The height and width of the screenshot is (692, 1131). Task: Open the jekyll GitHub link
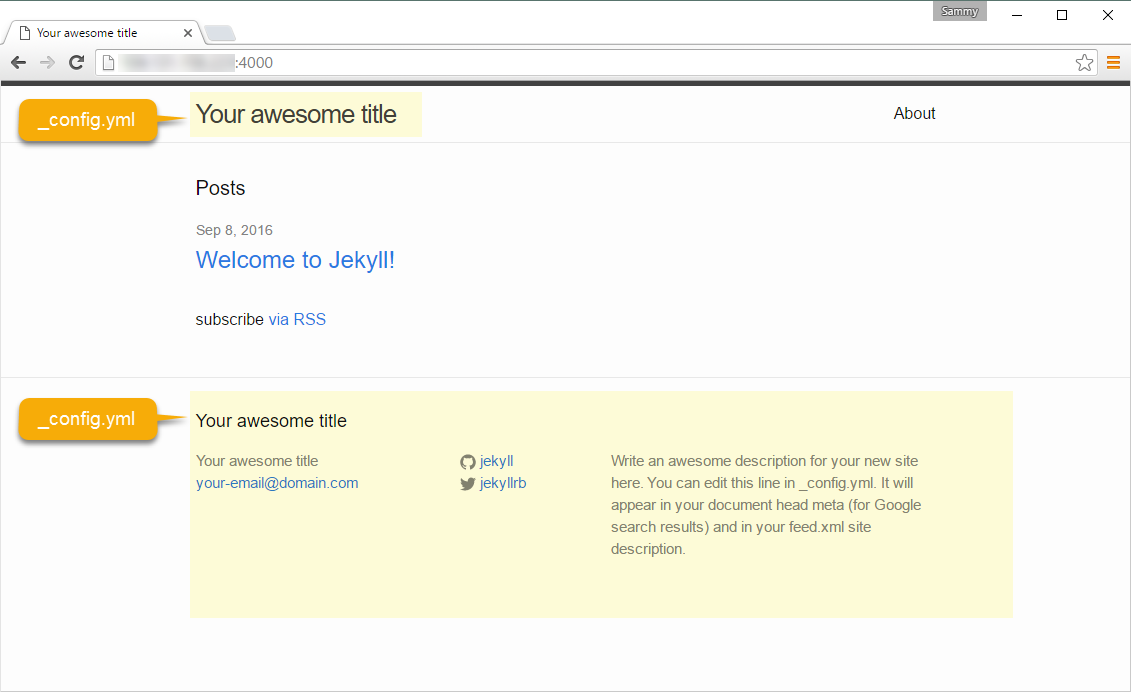pos(496,461)
